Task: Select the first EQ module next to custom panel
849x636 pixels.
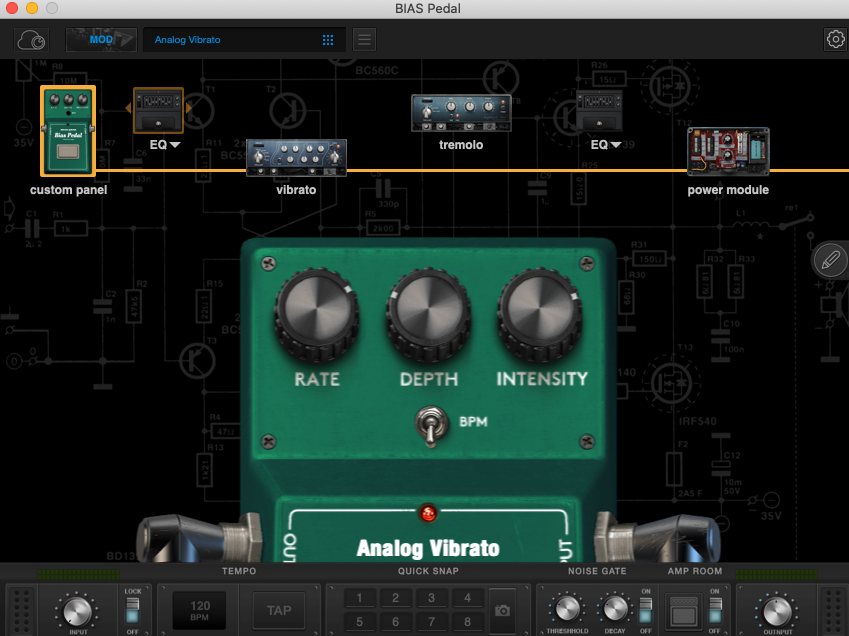Action: (x=158, y=110)
